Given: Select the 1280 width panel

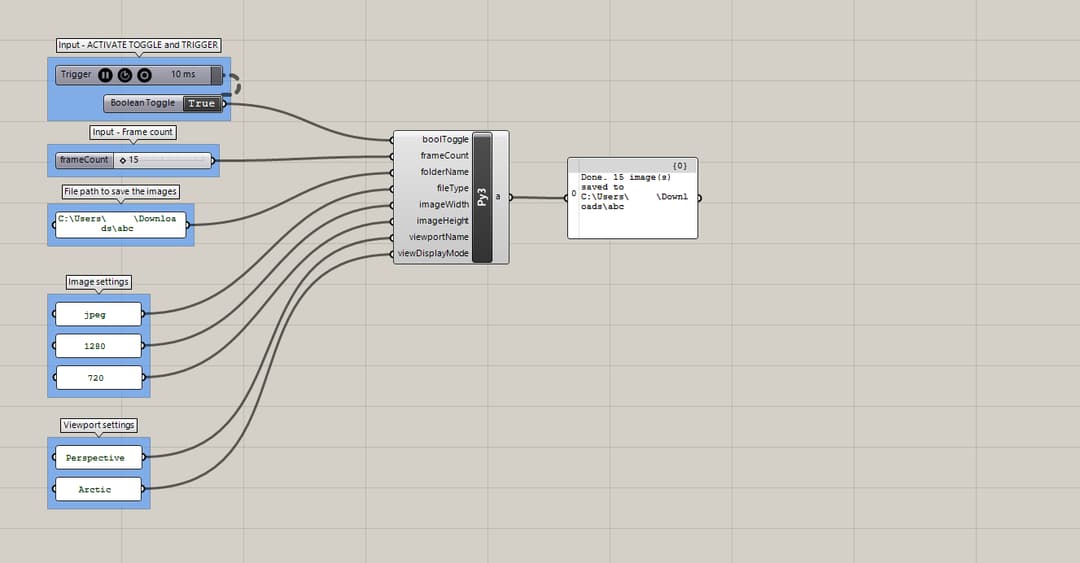Looking at the screenshot, I should 98,346.
